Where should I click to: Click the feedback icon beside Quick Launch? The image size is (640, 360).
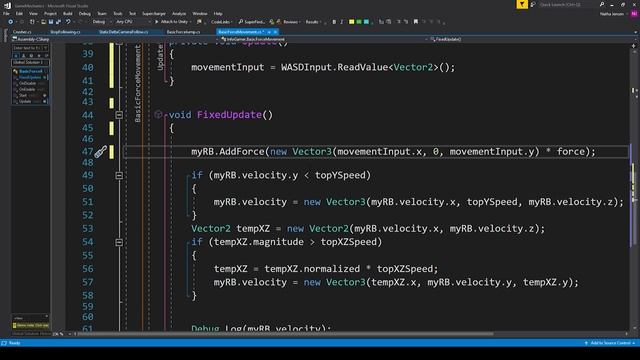533,4
